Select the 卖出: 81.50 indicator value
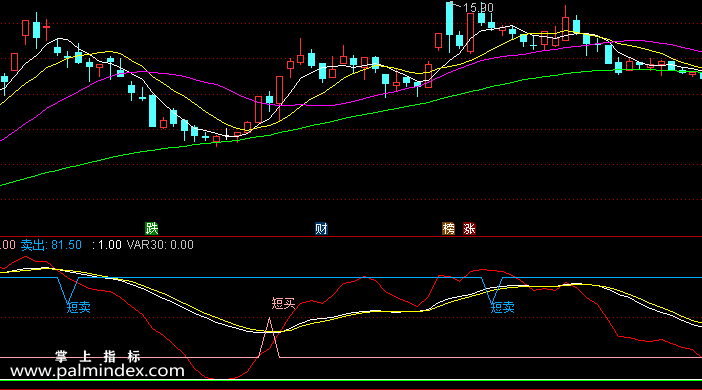Image resolution: width=702 pixels, height=390 pixels. pyautogui.click(x=51, y=245)
